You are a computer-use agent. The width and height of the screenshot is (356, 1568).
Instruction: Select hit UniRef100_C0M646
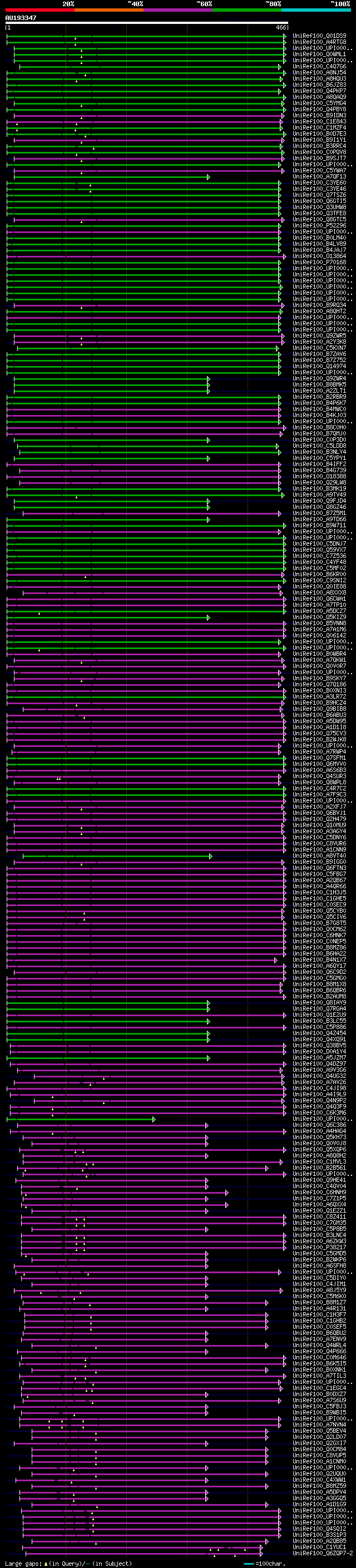(x=319, y=1357)
